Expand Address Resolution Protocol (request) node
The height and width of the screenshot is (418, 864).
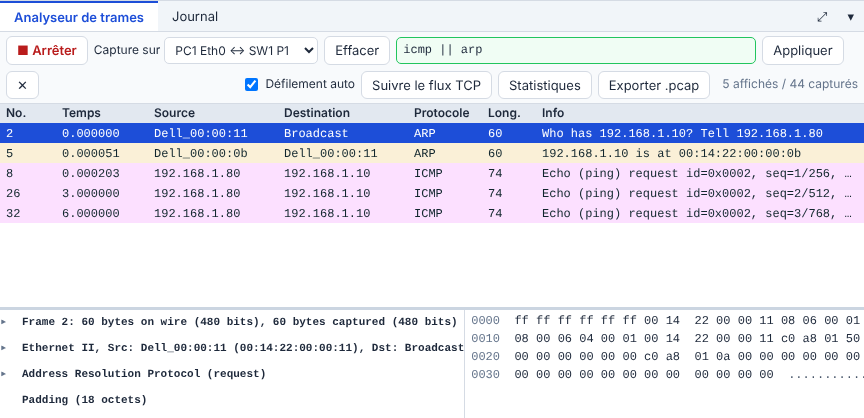pyautogui.click(x=4, y=373)
